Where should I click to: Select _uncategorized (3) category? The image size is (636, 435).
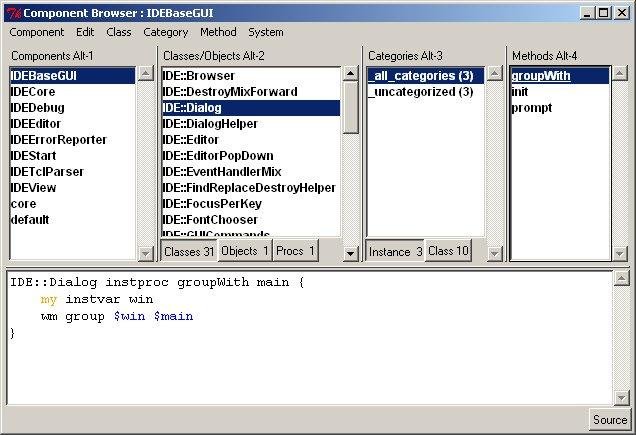coord(425,92)
